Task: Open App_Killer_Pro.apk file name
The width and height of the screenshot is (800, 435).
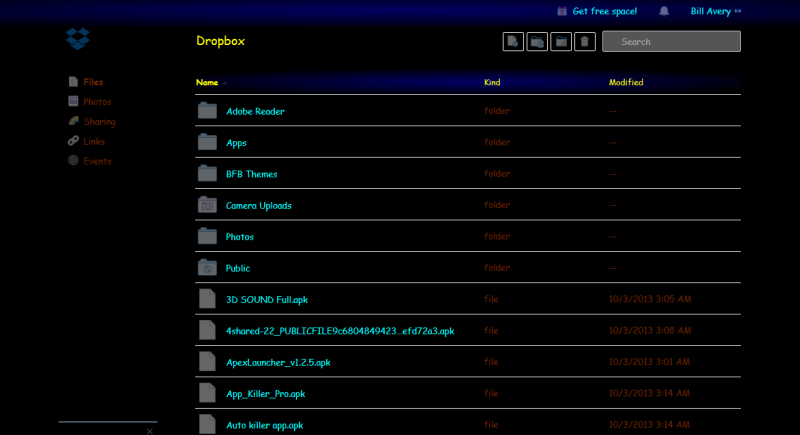Action: [x=265, y=394]
